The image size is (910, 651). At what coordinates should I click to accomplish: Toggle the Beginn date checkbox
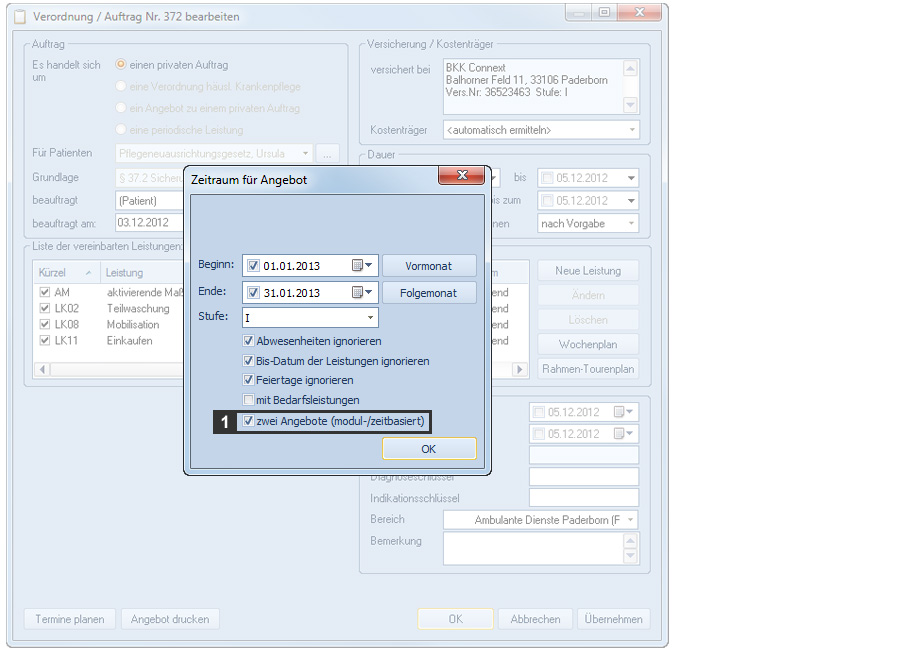253,266
